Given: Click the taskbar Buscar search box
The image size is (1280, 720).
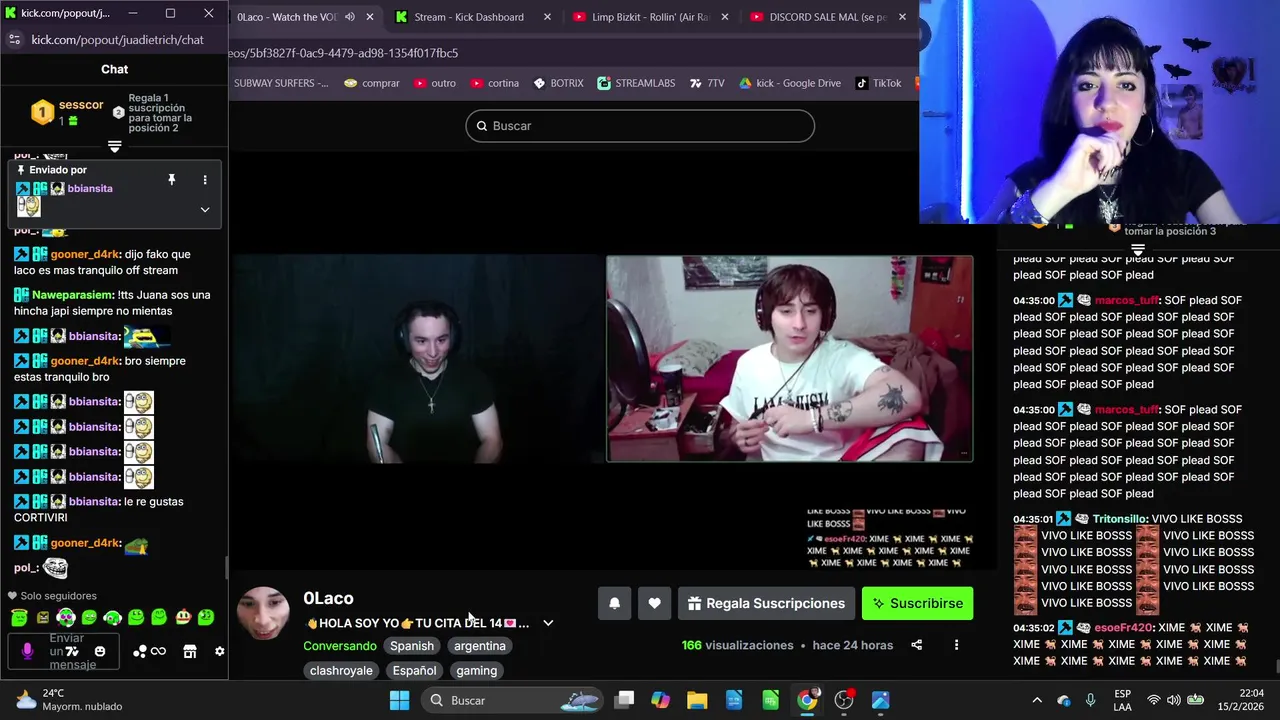Looking at the screenshot, I should point(512,700).
